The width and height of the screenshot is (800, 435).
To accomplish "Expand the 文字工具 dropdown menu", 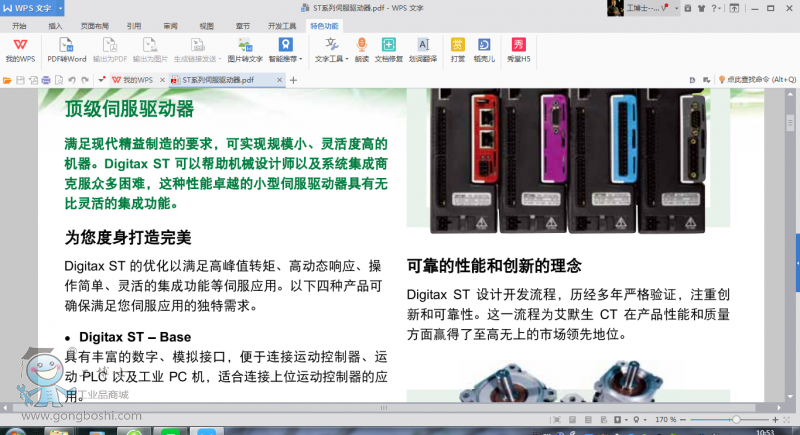I will click(330, 59).
